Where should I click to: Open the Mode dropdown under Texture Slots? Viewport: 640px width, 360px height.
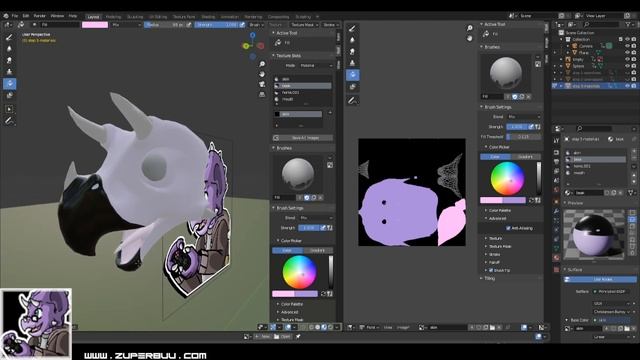pyautogui.click(x=316, y=66)
